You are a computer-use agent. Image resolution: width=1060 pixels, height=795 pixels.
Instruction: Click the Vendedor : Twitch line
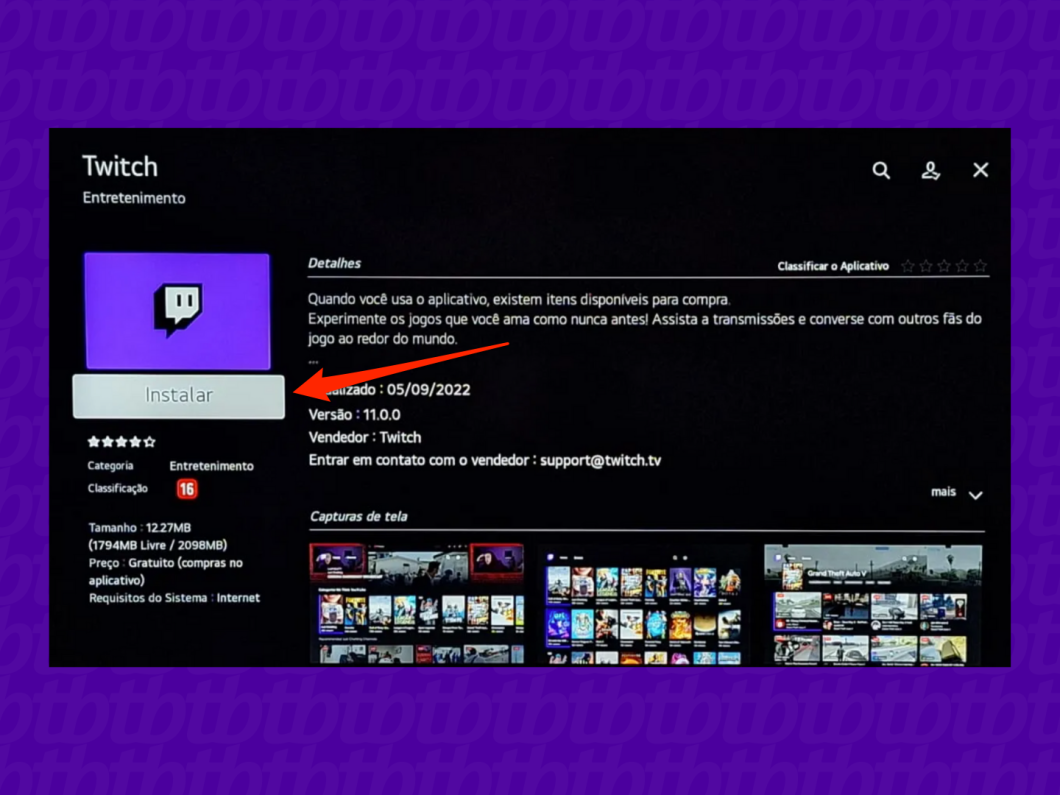(365, 437)
